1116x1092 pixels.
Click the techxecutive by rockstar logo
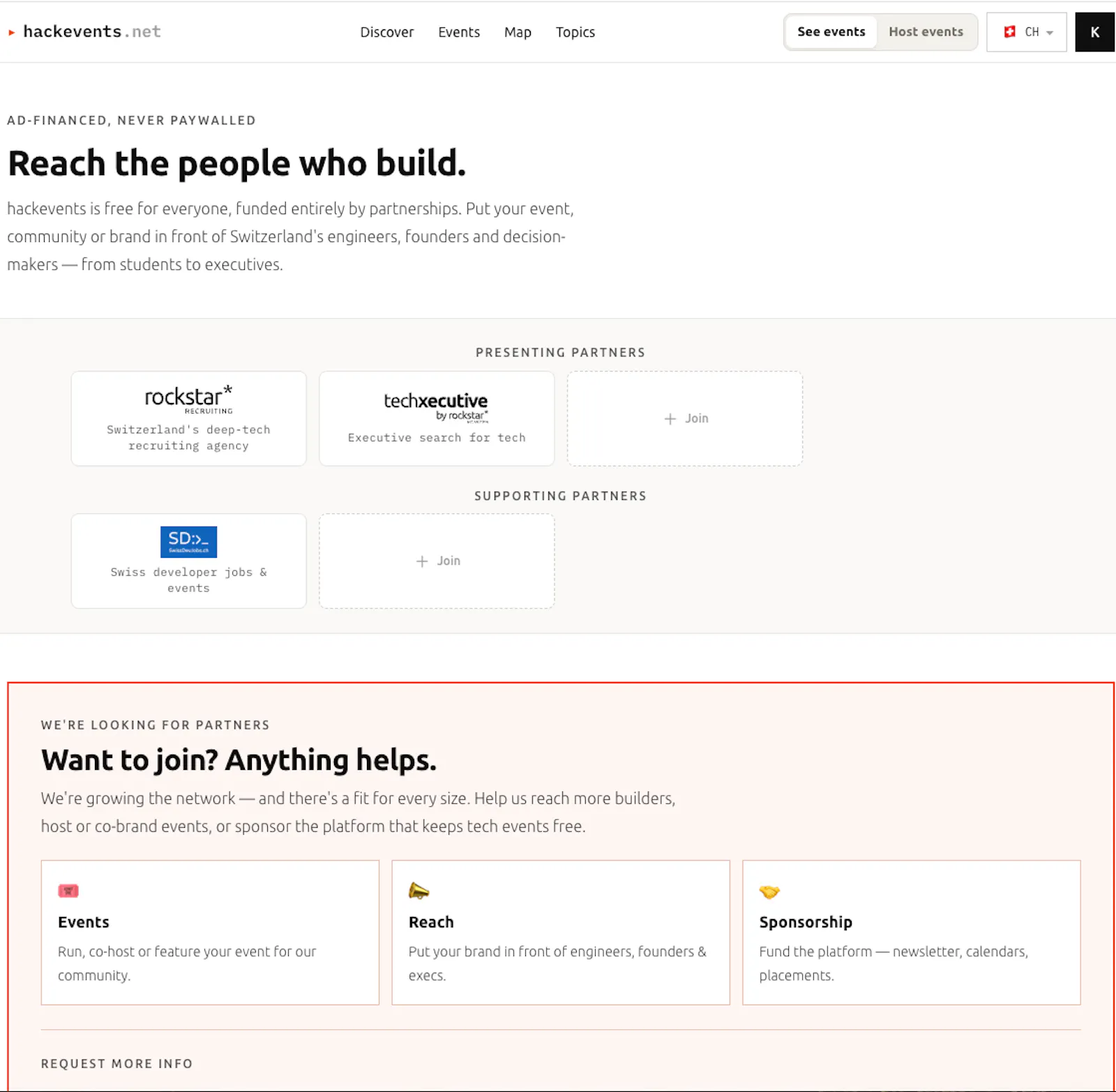point(436,407)
